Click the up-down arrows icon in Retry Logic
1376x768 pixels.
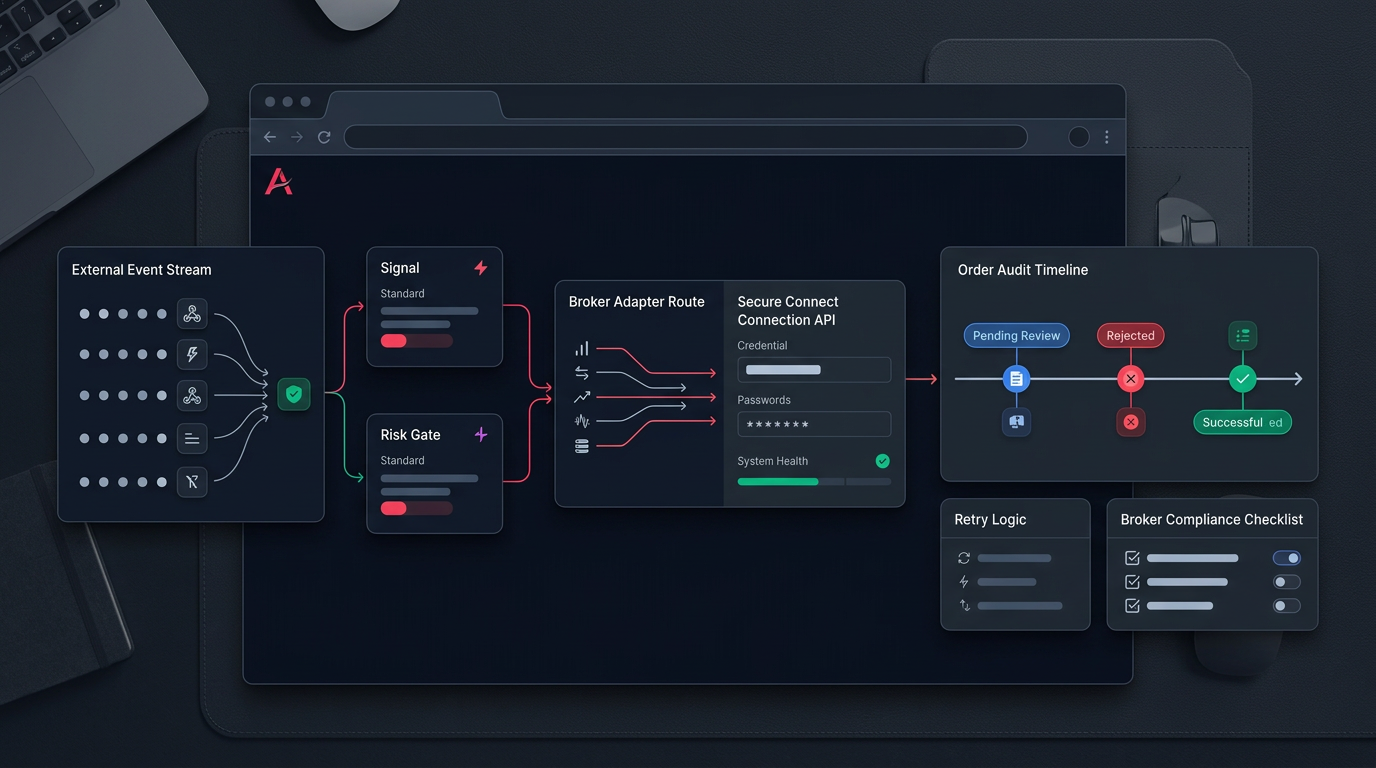pos(964,606)
